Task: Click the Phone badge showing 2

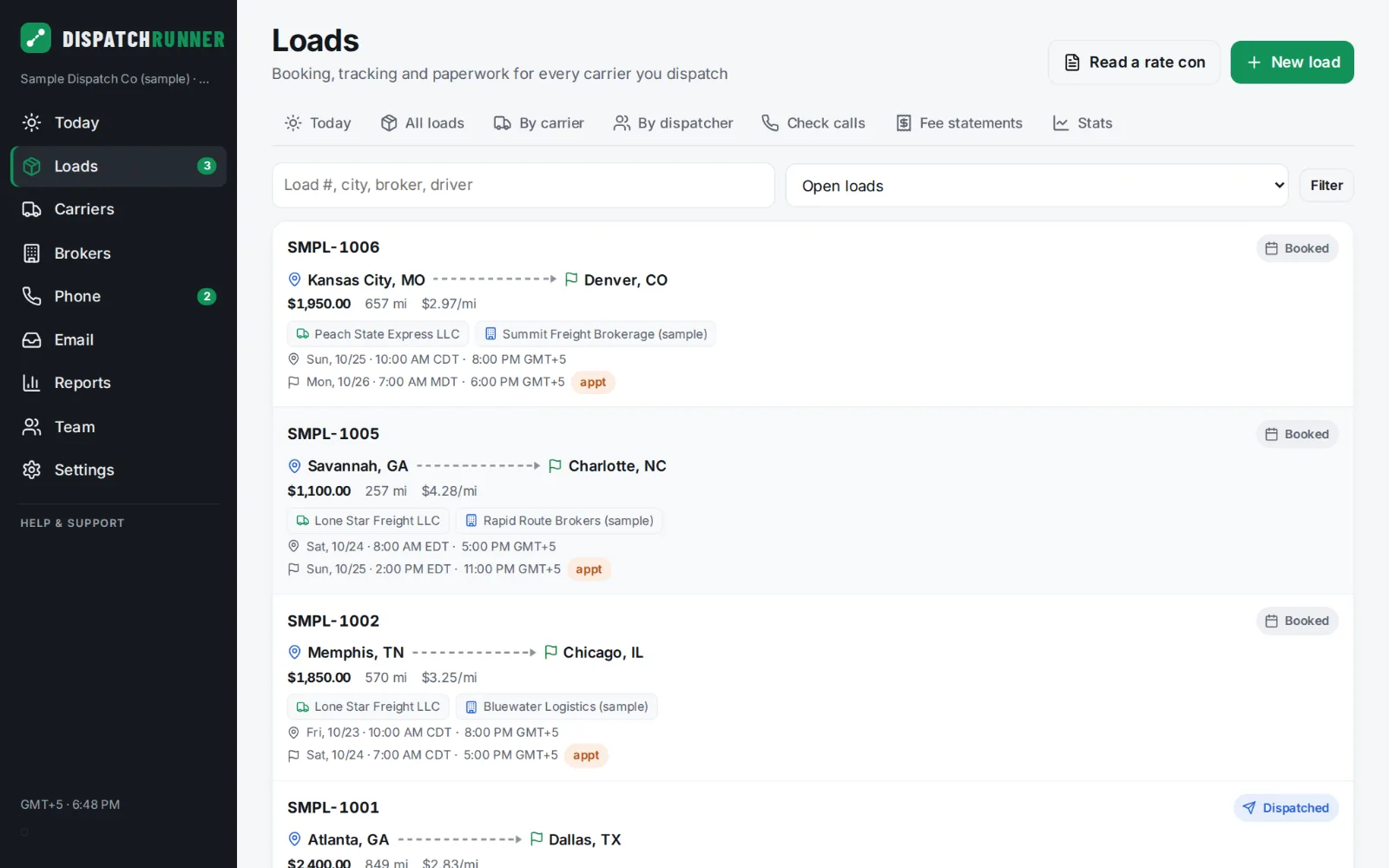Action: 207,296
